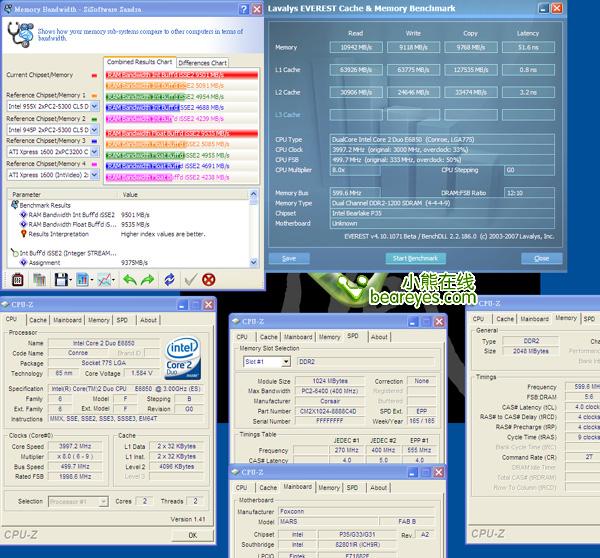The image size is (600, 558).
Task: Click the line graph icon in Sandra toolbar
Action: click(x=104, y=280)
